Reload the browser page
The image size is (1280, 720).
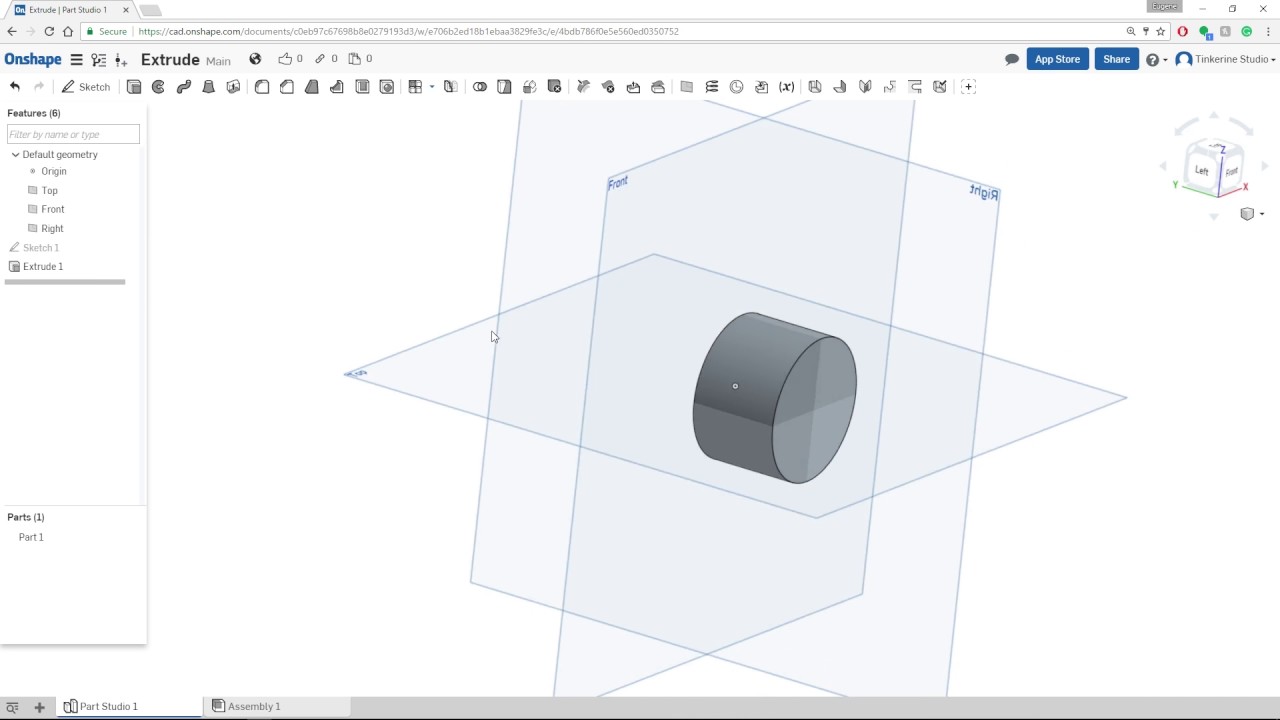pyautogui.click(x=49, y=31)
